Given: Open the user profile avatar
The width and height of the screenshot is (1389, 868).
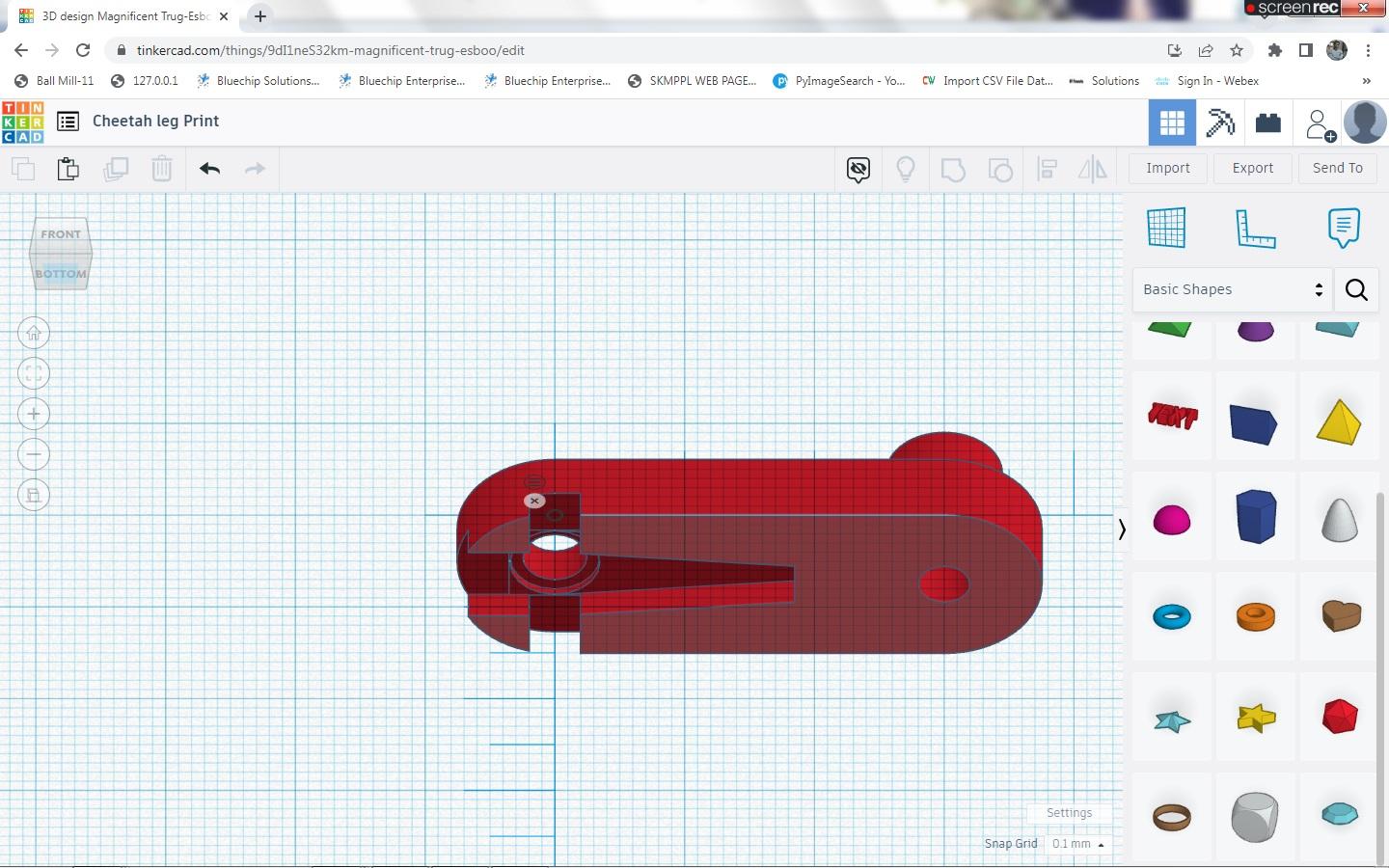Looking at the screenshot, I should click(x=1365, y=122).
